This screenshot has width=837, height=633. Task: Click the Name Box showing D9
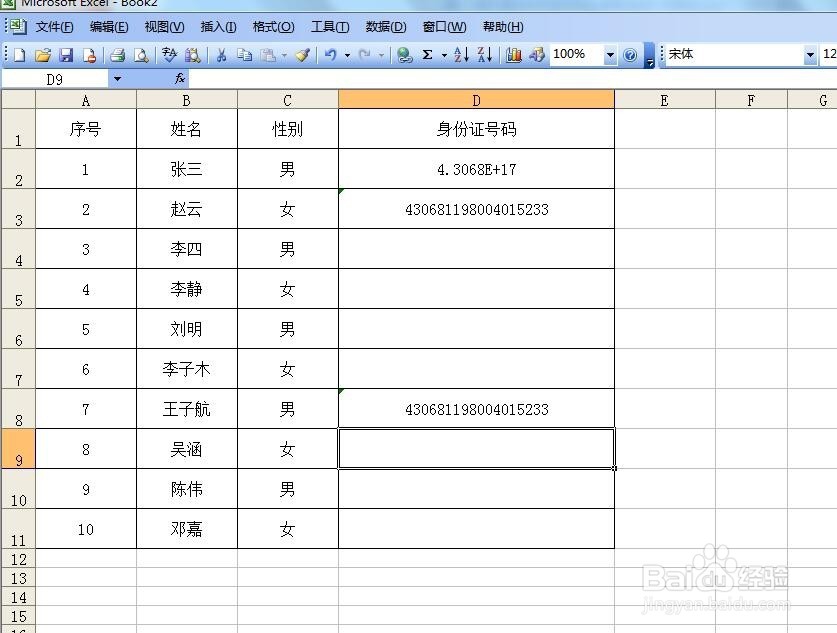[55, 80]
